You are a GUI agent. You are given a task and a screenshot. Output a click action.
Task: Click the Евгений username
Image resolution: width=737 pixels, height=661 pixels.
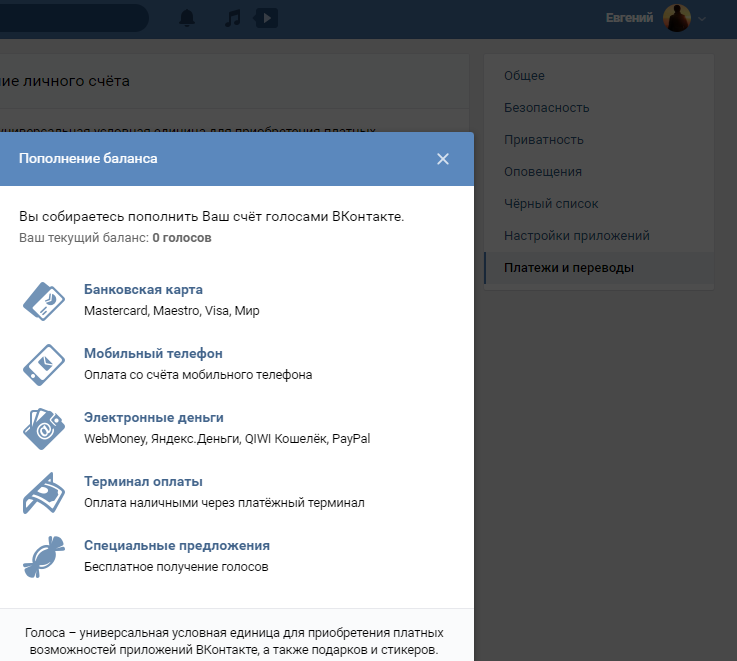pyautogui.click(x=629, y=18)
